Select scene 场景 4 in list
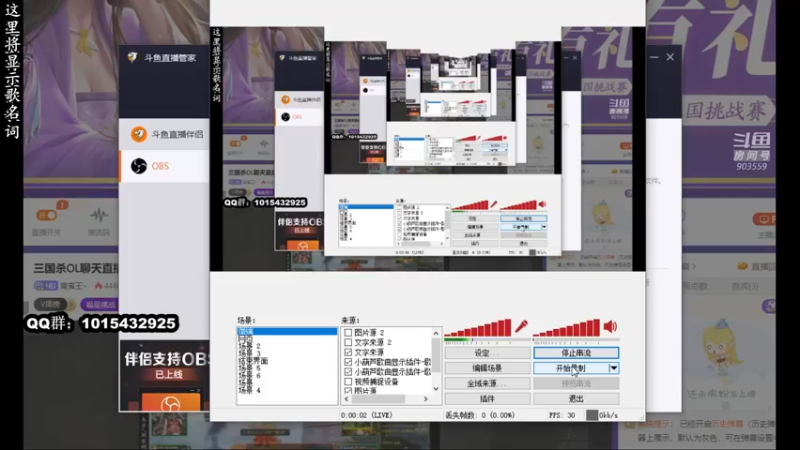 tap(249, 390)
